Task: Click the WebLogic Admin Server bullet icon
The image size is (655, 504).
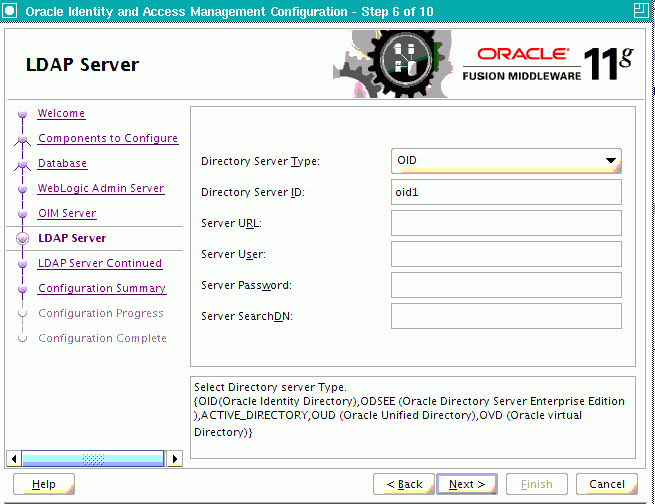Action: point(23,189)
